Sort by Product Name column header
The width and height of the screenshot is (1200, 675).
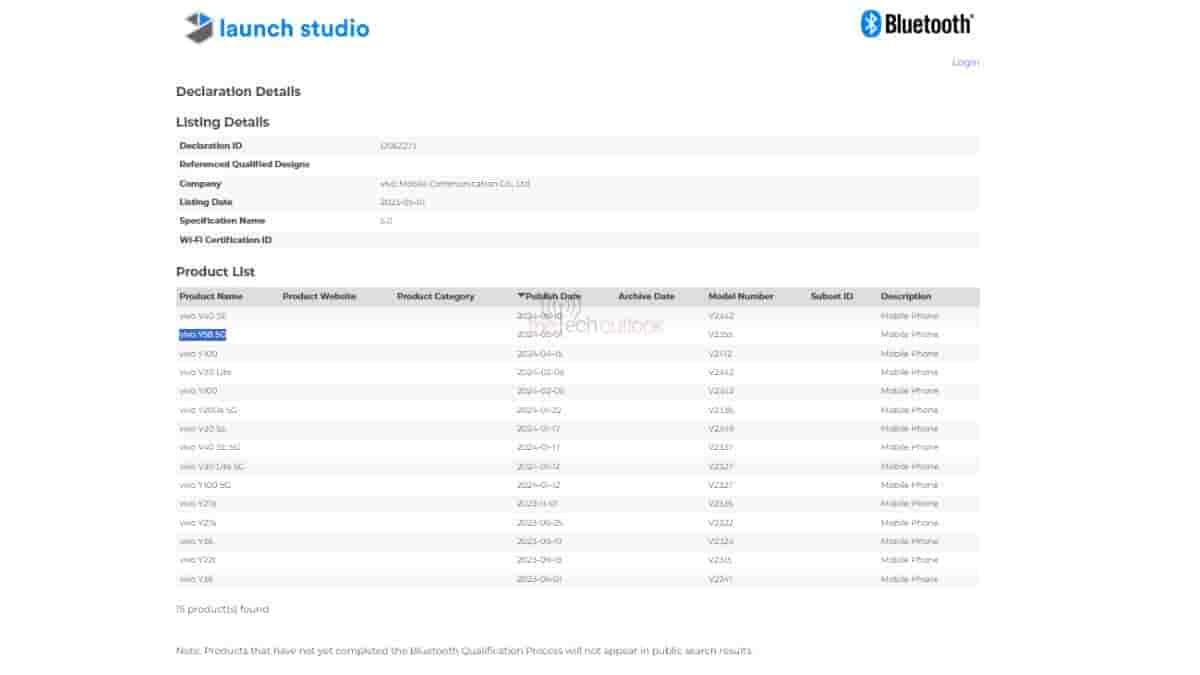pyautogui.click(x=211, y=297)
